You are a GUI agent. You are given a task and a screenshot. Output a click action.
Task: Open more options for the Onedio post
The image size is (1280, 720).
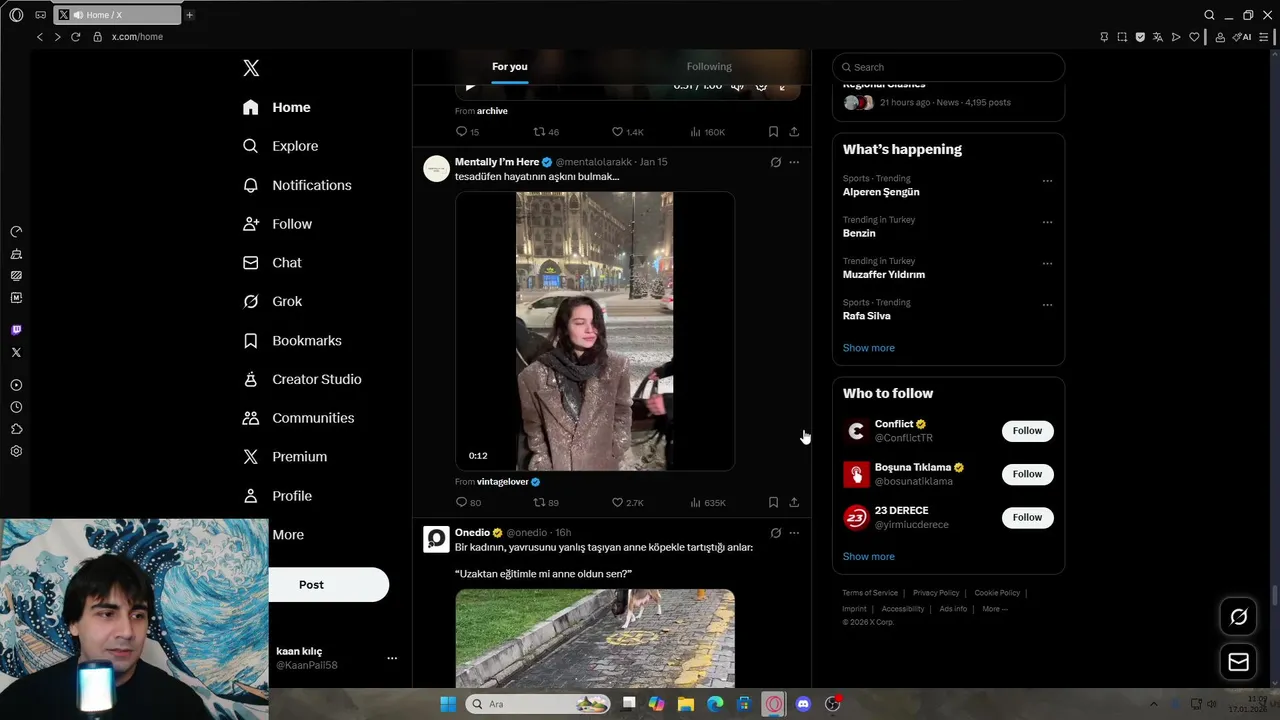794,533
